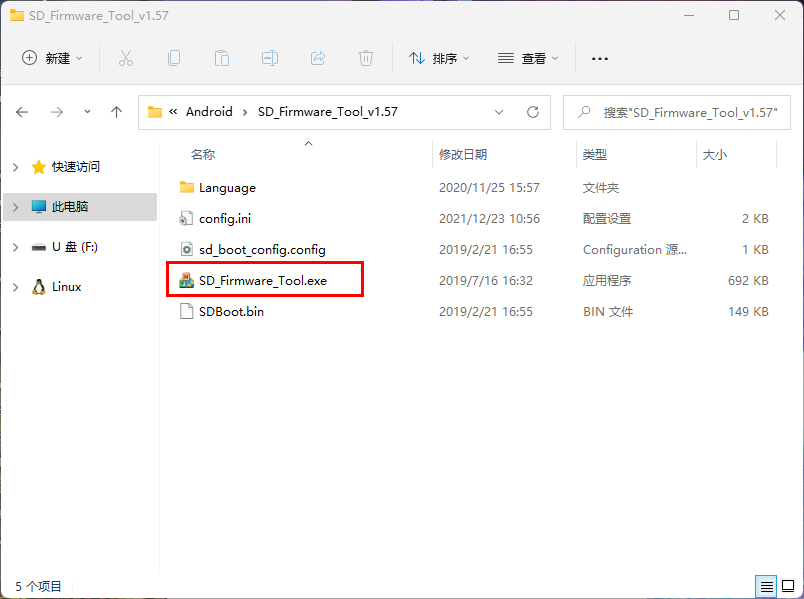Click the Copy icon in toolbar
Viewport: 804px width, 599px height.
174,58
